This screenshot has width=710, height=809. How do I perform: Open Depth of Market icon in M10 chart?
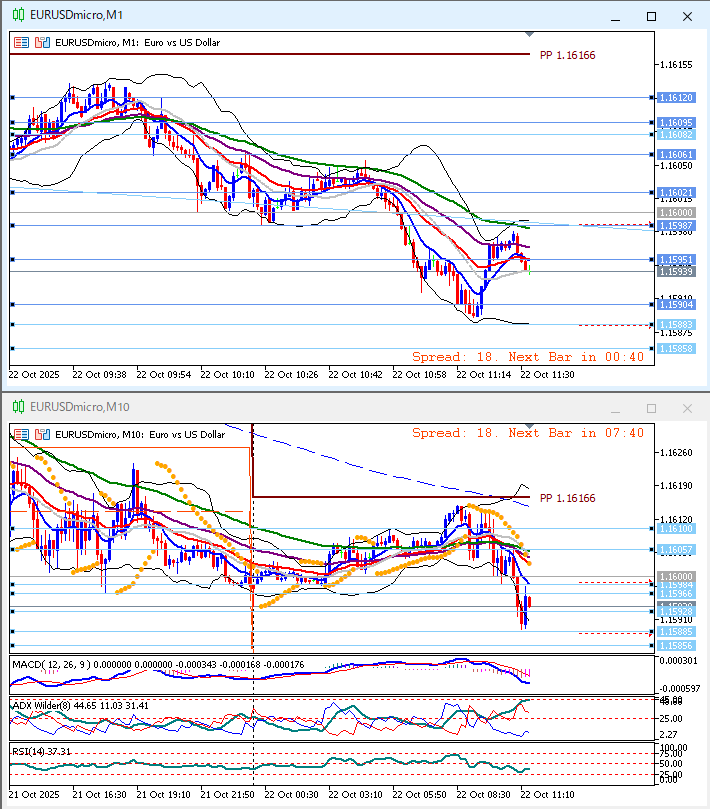tap(42, 434)
